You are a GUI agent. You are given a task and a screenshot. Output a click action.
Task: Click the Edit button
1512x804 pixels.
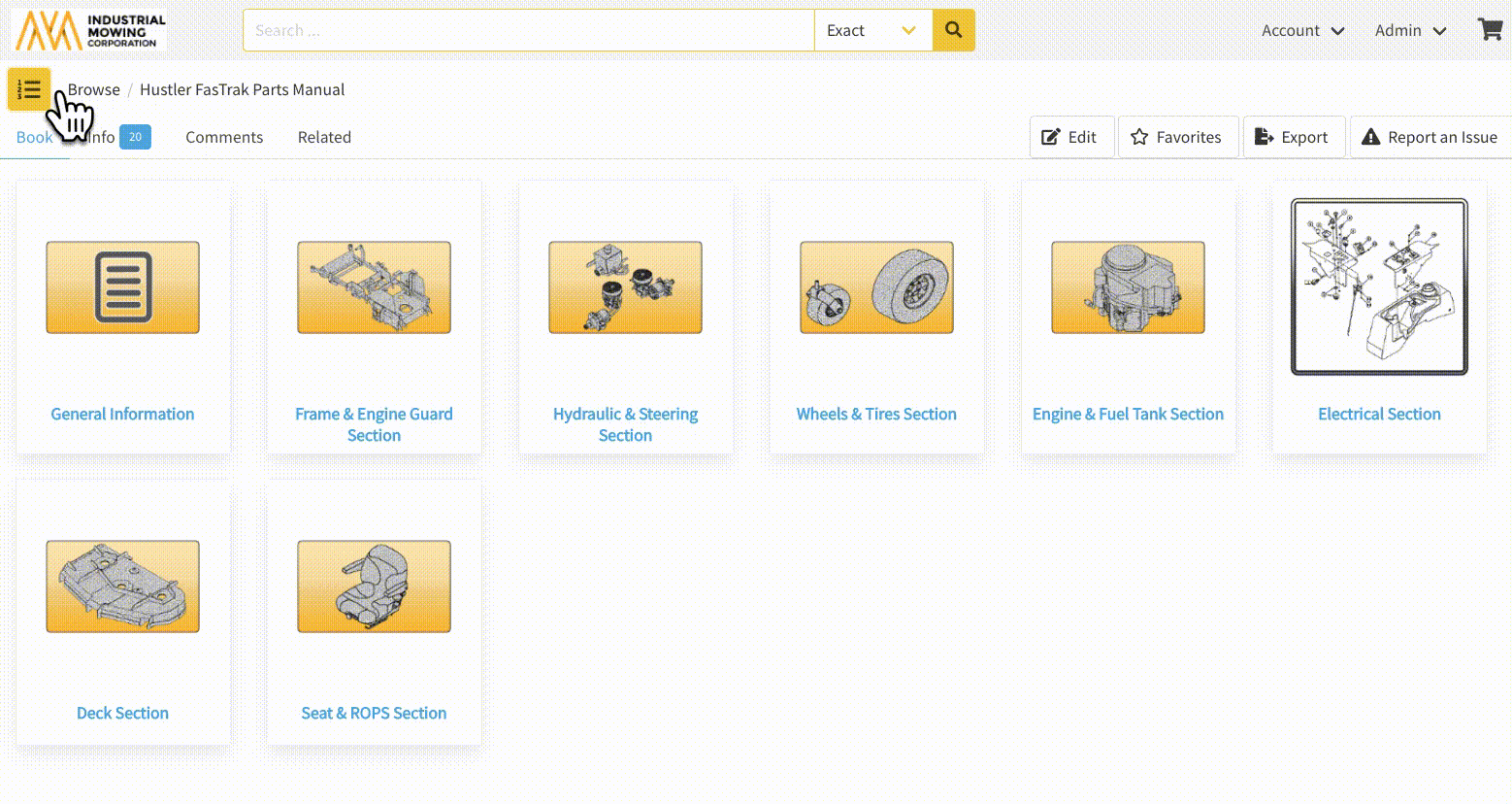coord(1069,137)
